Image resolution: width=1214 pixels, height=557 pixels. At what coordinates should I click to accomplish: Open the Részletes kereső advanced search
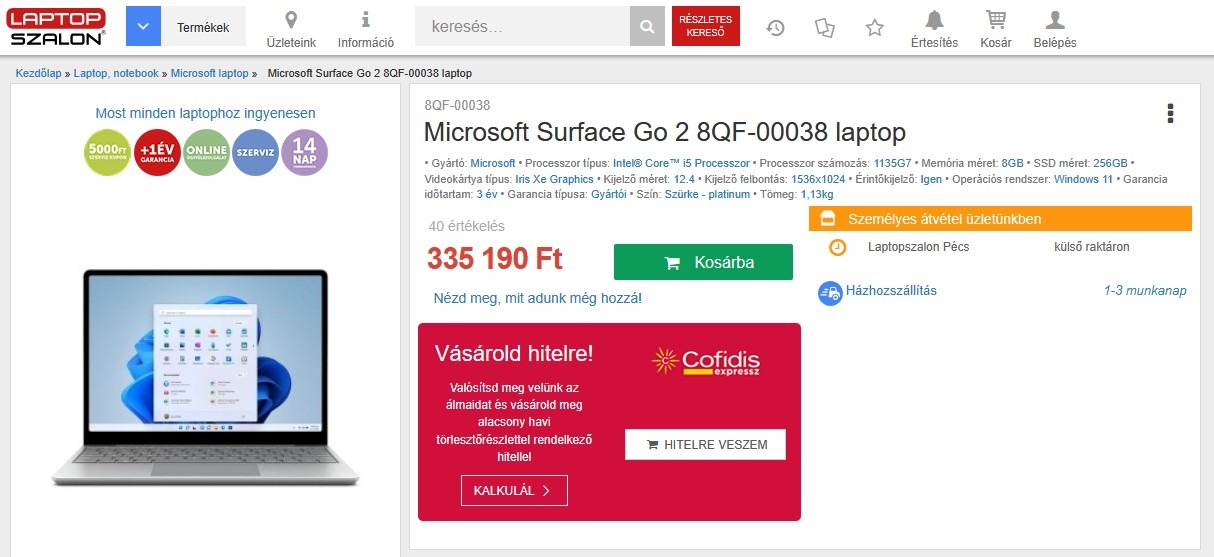[x=706, y=26]
